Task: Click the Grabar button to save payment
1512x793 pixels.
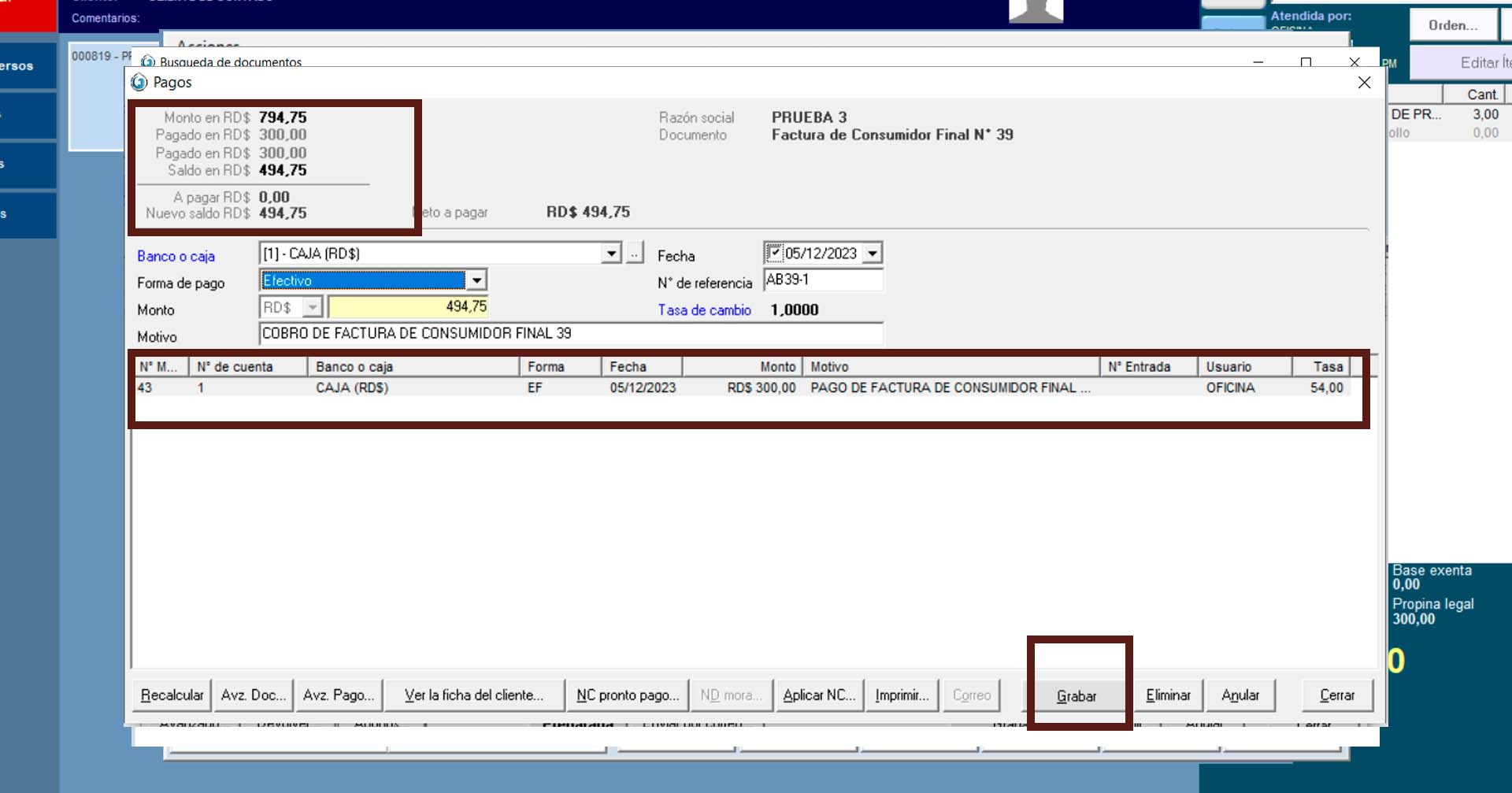Action: [x=1076, y=695]
